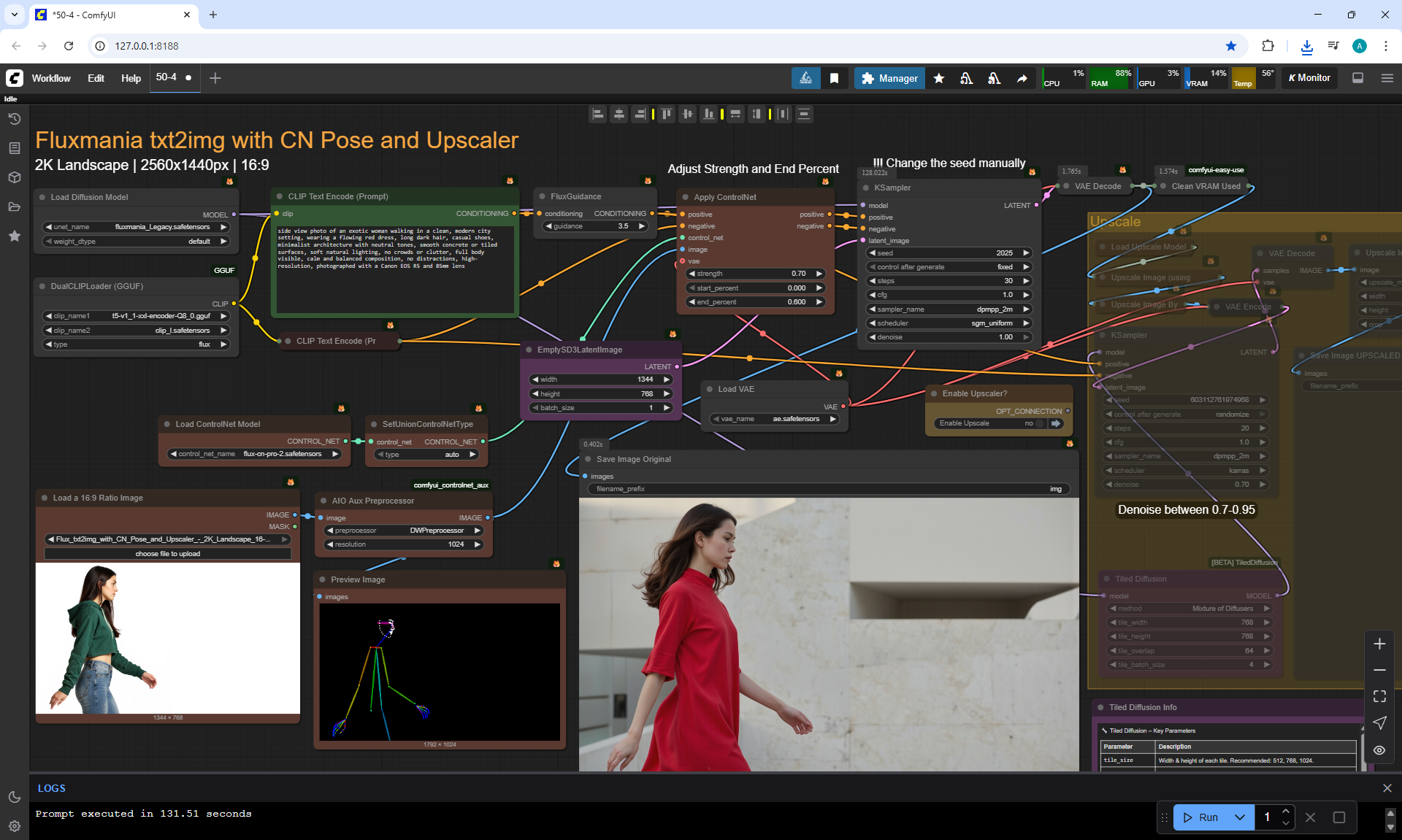Screen dimensions: 1402x840
Task: Open the Help menu
Action: tap(131, 78)
